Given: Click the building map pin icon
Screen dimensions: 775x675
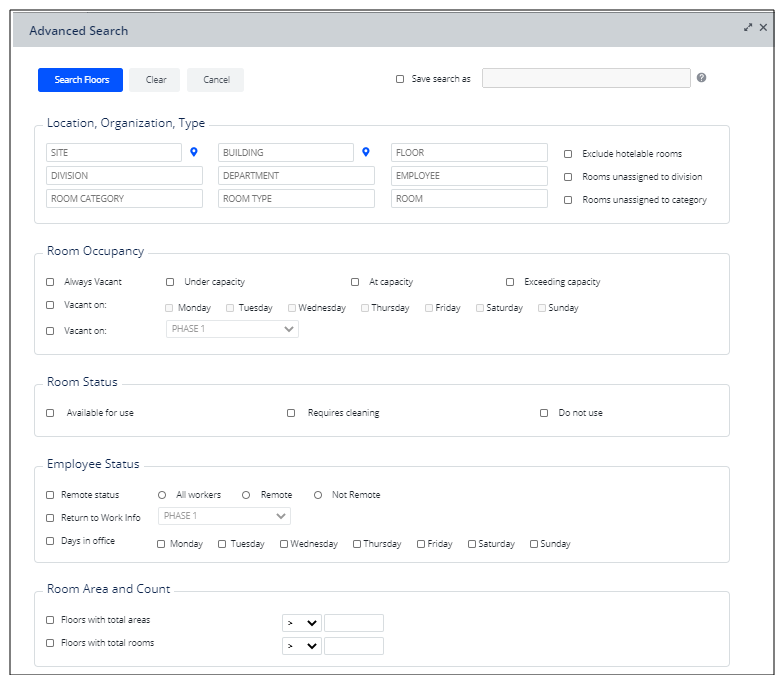Looking at the screenshot, I should pos(366,152).
